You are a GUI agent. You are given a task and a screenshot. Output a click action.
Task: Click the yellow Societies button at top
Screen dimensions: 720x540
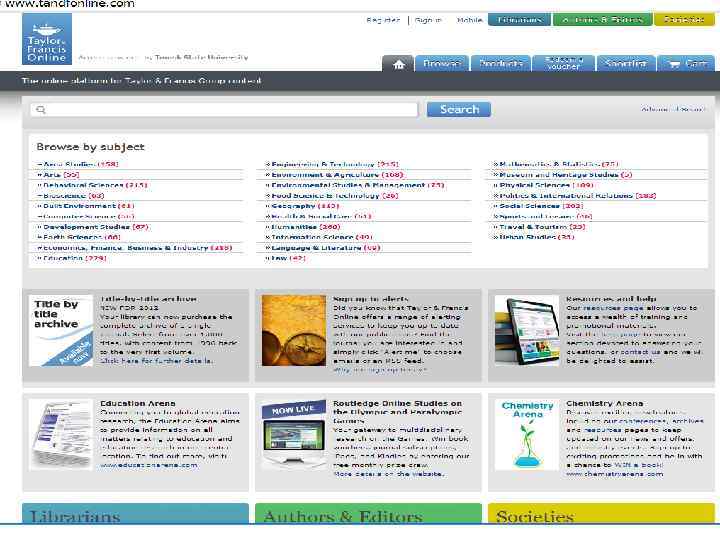click(x=684, y=20)
